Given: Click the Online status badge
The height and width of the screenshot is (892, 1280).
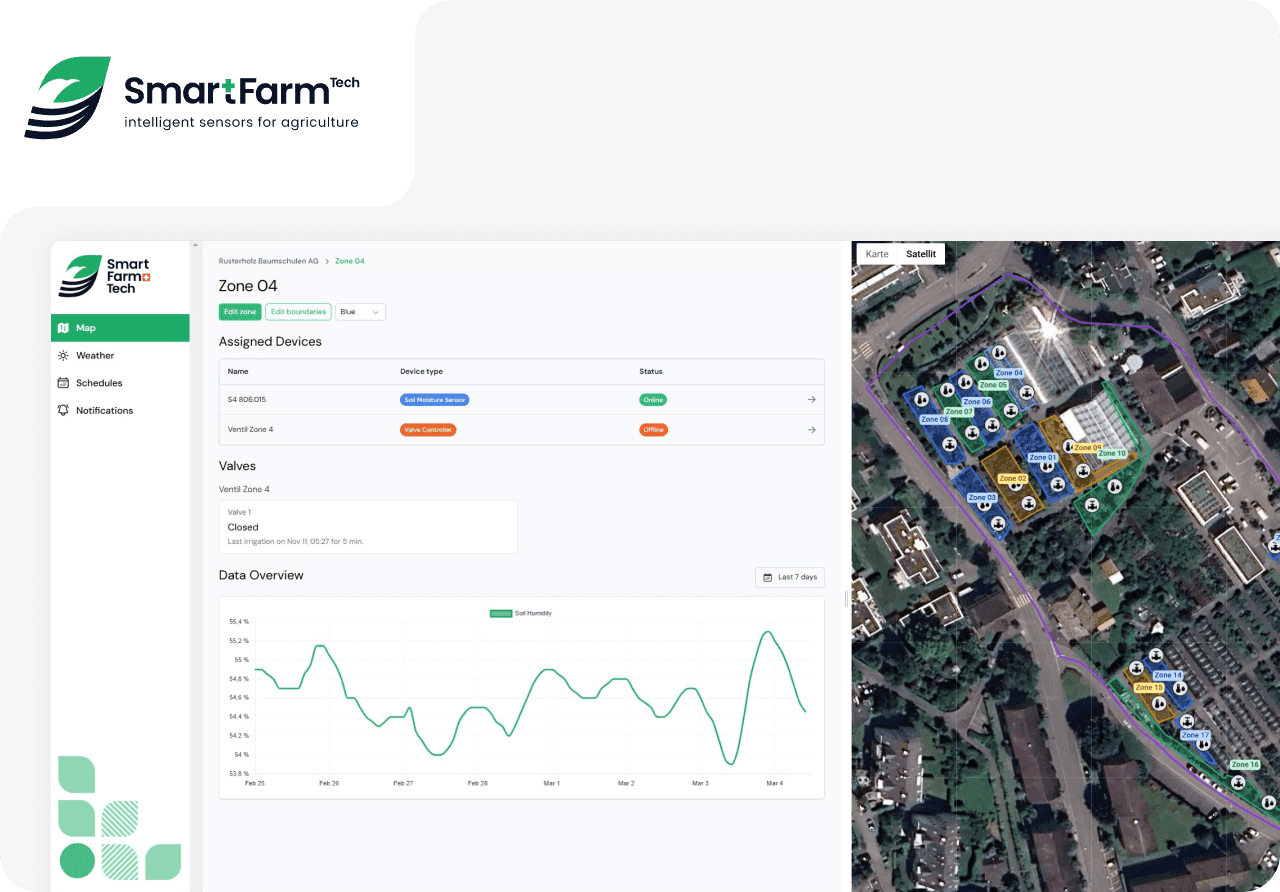Looking at the screenshot, I should point(653,400).
